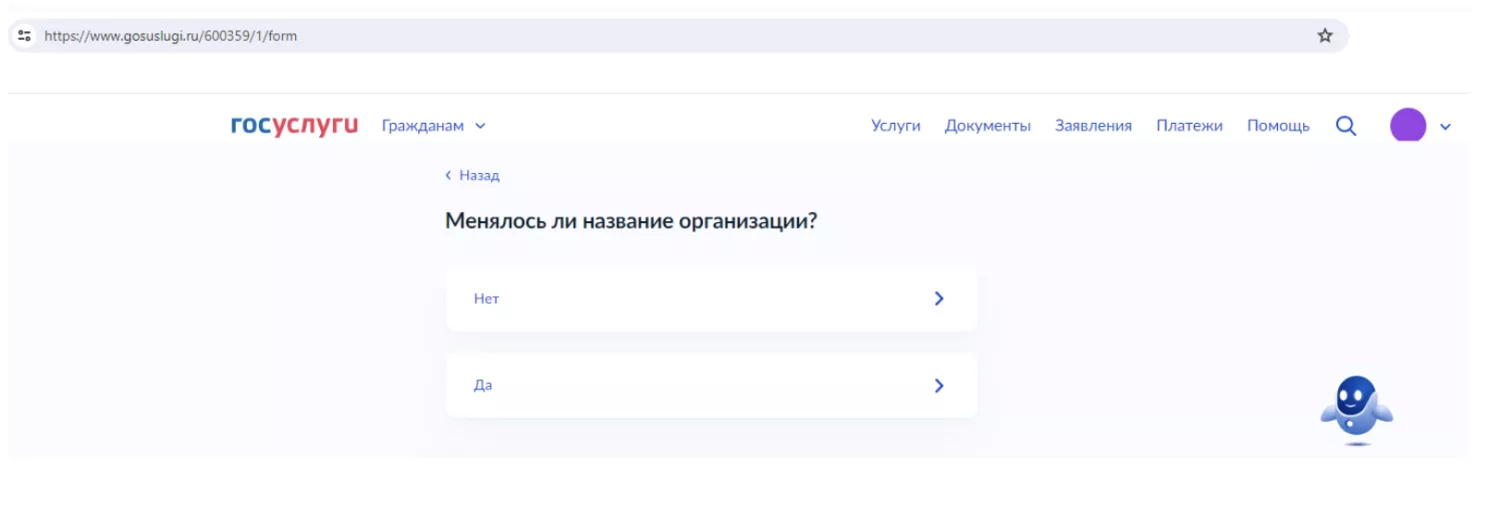Bookmark this page with the star icon
This screenshot has height=520, width=1500.
point(1325,36)
